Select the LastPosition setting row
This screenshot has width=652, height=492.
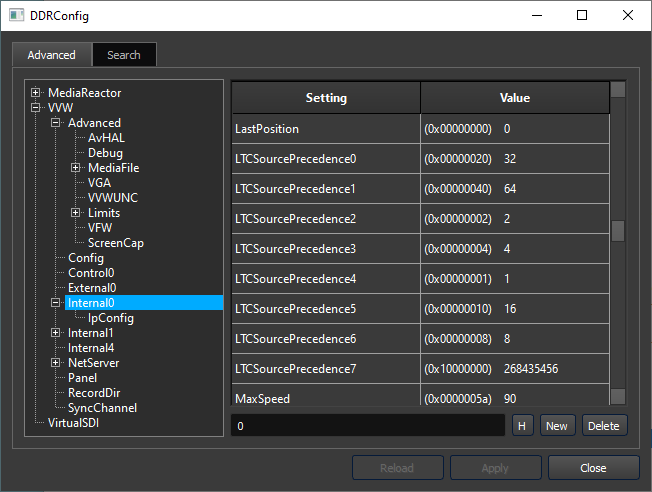click(326, 129)
